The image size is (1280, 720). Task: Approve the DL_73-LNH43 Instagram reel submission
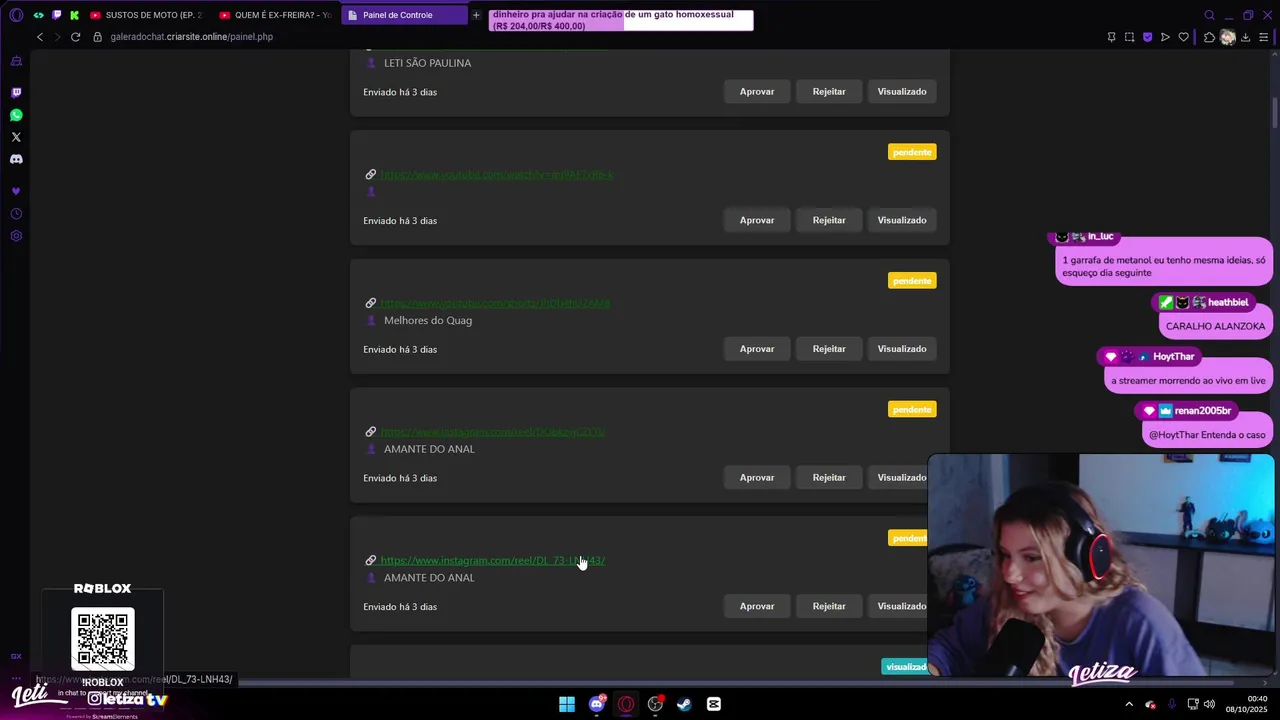[x=757, y=606]
